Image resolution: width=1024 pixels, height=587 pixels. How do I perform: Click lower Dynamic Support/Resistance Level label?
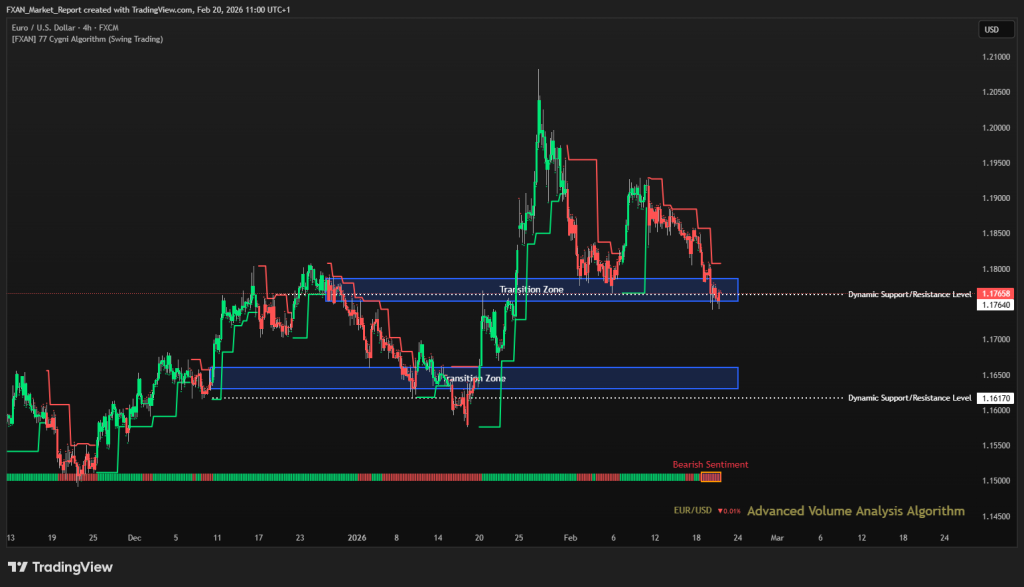tap(909, 398)
